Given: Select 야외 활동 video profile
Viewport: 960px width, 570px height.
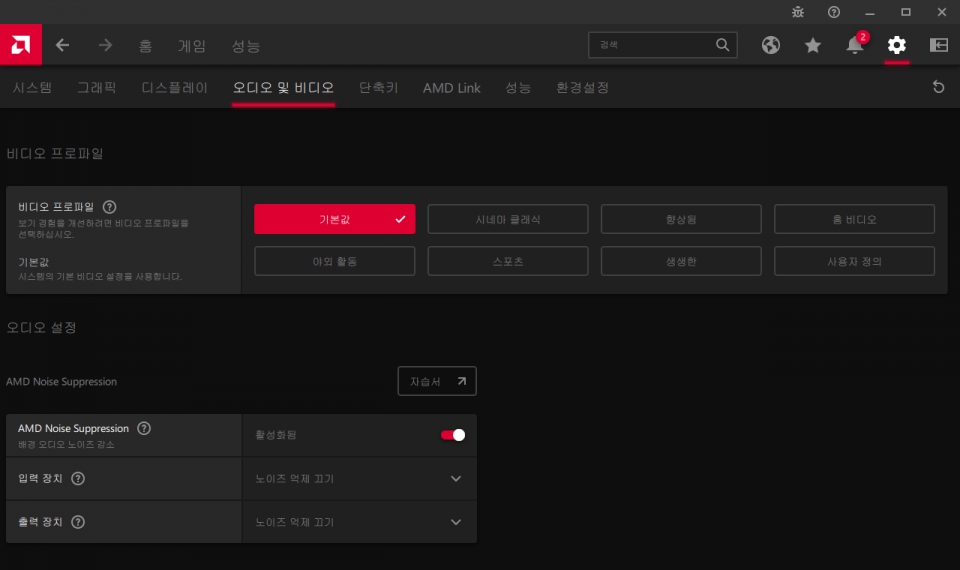Looking at the screenshot, I should click(334, 261).
